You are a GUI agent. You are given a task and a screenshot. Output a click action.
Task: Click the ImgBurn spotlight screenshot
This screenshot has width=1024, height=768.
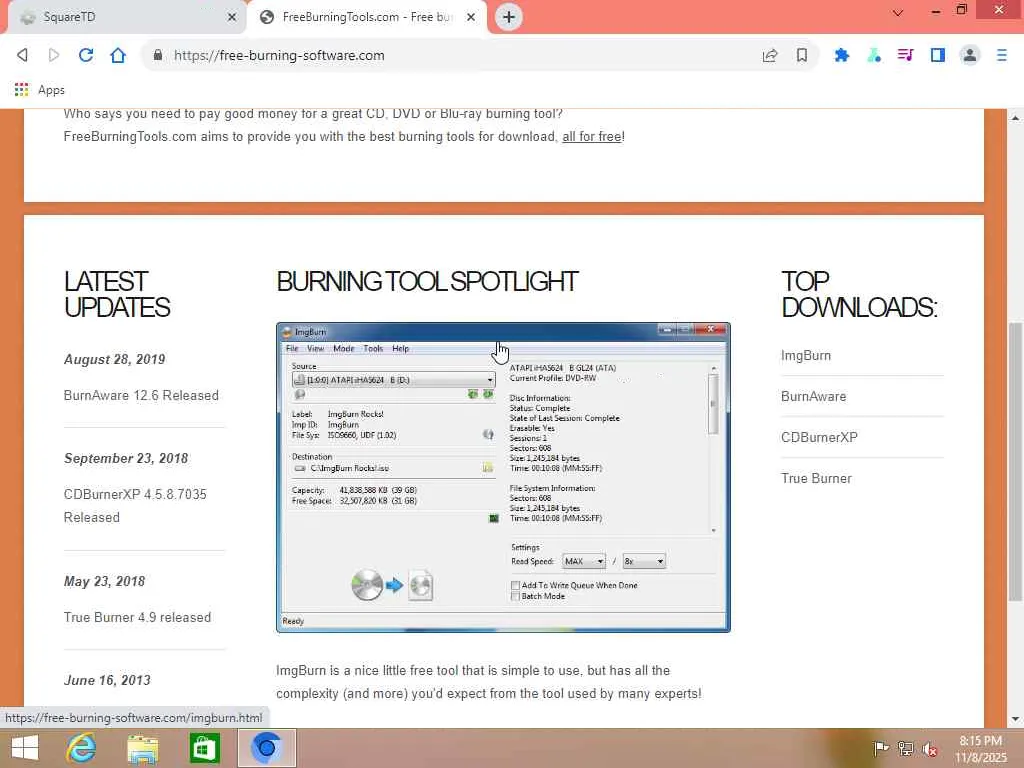503,477
